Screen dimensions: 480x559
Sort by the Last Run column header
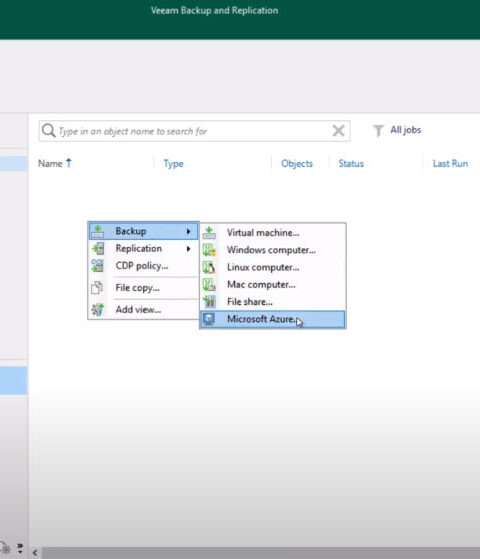pos(450,164)
